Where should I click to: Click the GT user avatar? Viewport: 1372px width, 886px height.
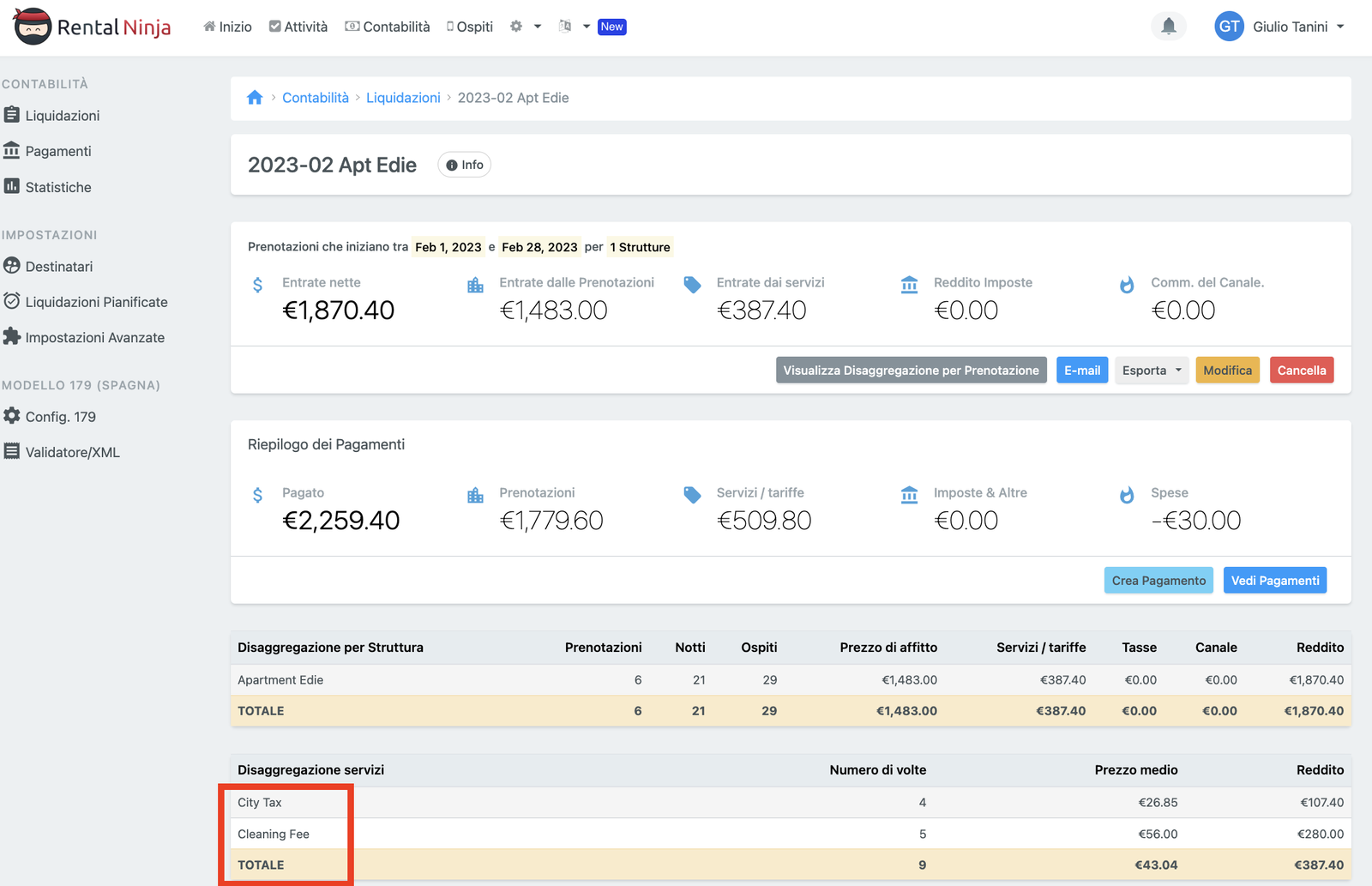click(1229, 27)
